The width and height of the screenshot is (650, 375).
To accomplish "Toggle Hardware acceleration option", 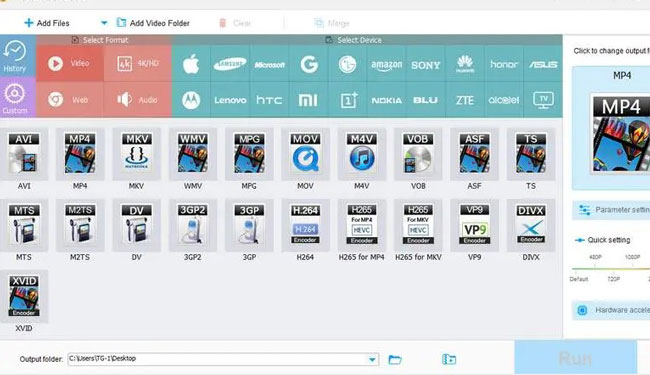I will coord(611,310).
